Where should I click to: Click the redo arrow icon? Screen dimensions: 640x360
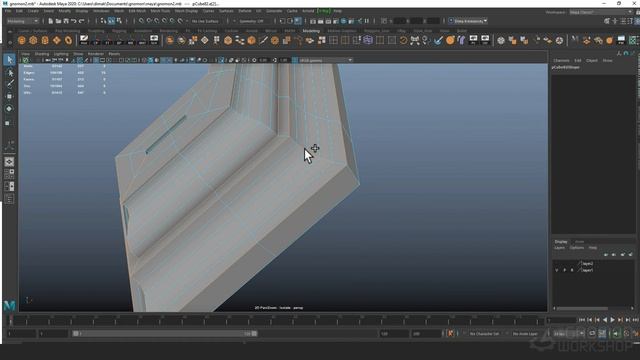point(82,21)
